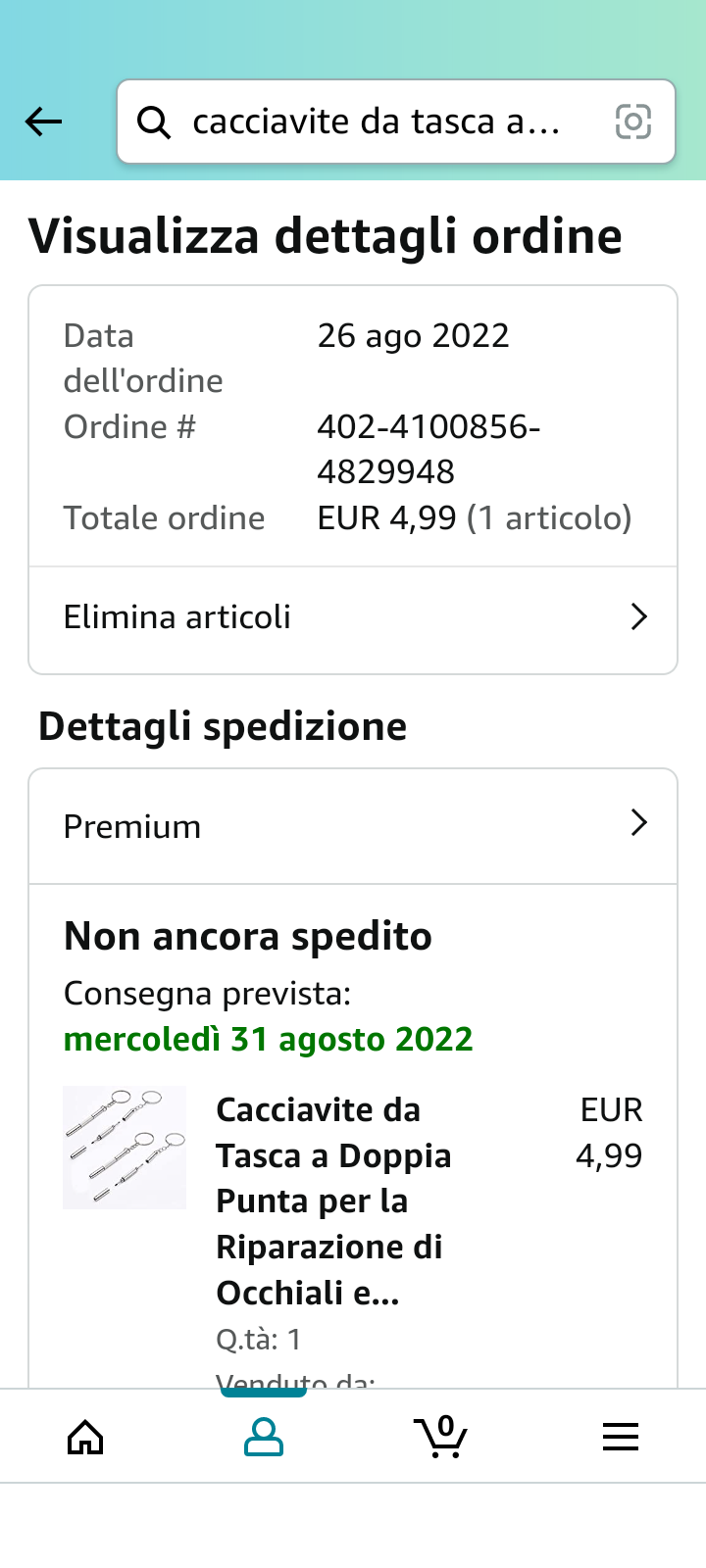
Task: Tap the green delivery date mercoledì 31 agosto
Action: 269,1039
